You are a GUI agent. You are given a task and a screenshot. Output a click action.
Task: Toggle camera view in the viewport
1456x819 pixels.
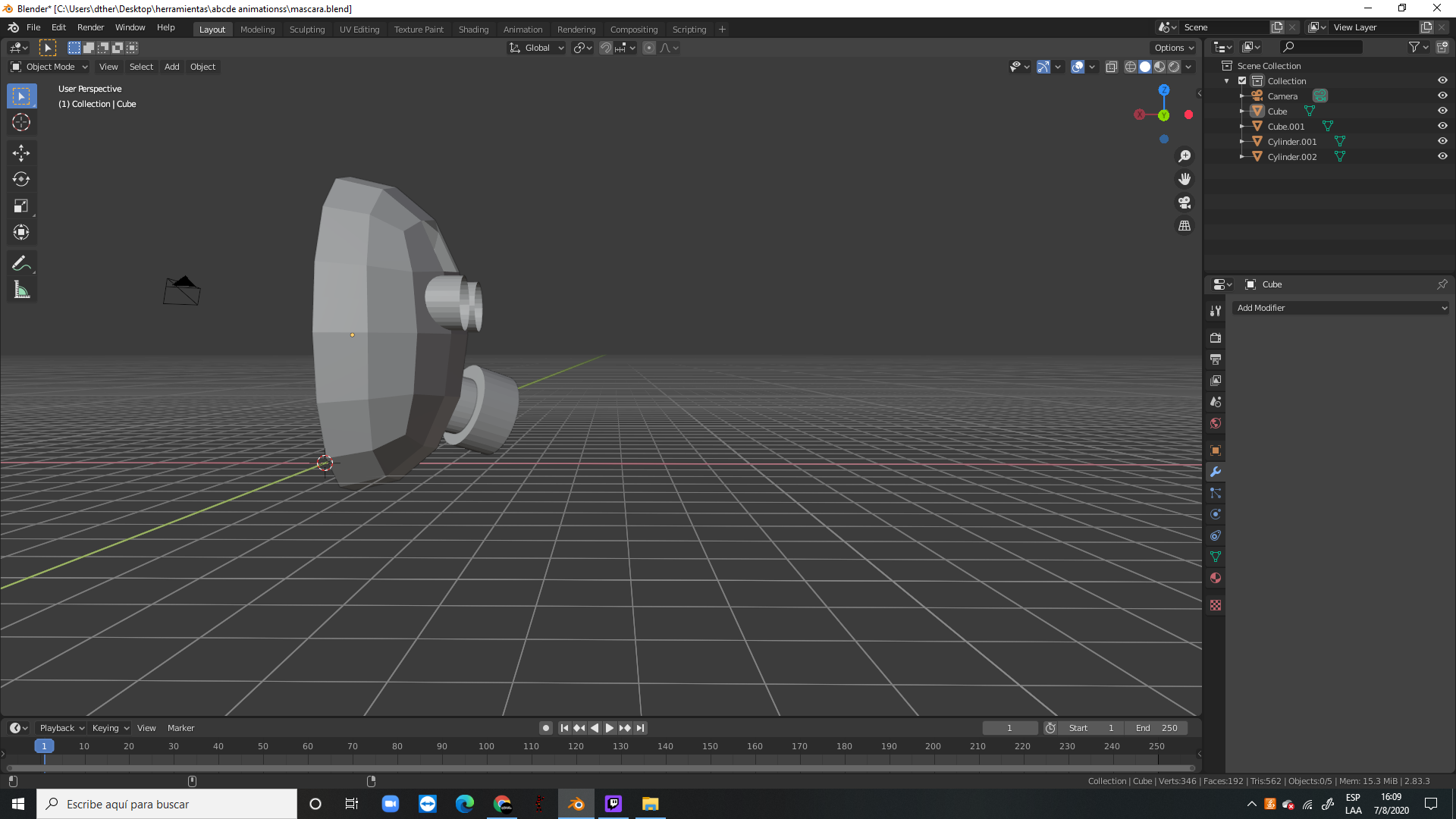pyautogui.click(x=1184, y=202)
